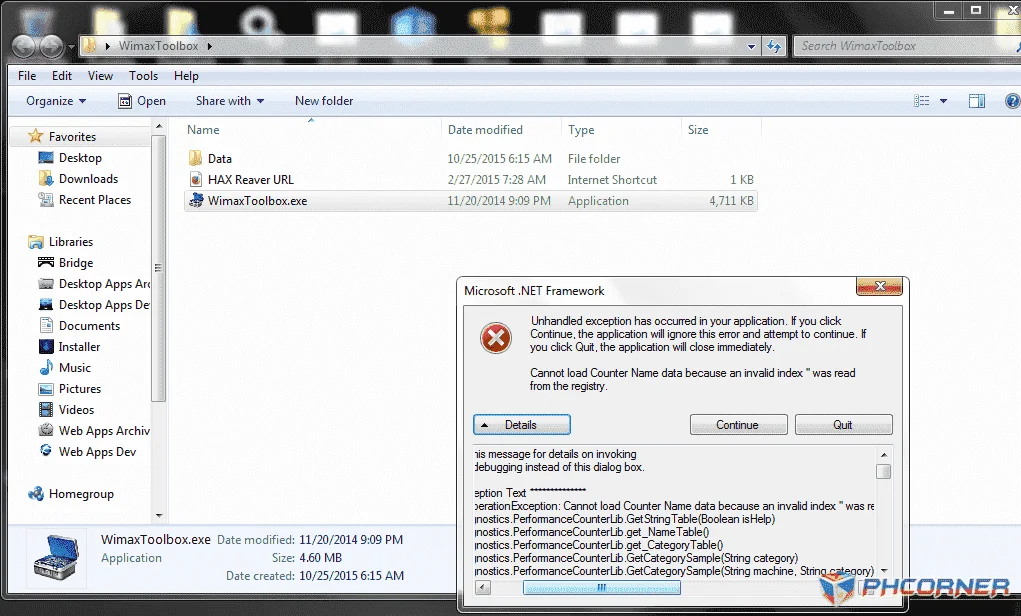Image resolution: width=1021 pixels, height=616 pixels.
Task: Click horizontal scrollbar left arrow in details
Action: (483, 588)
